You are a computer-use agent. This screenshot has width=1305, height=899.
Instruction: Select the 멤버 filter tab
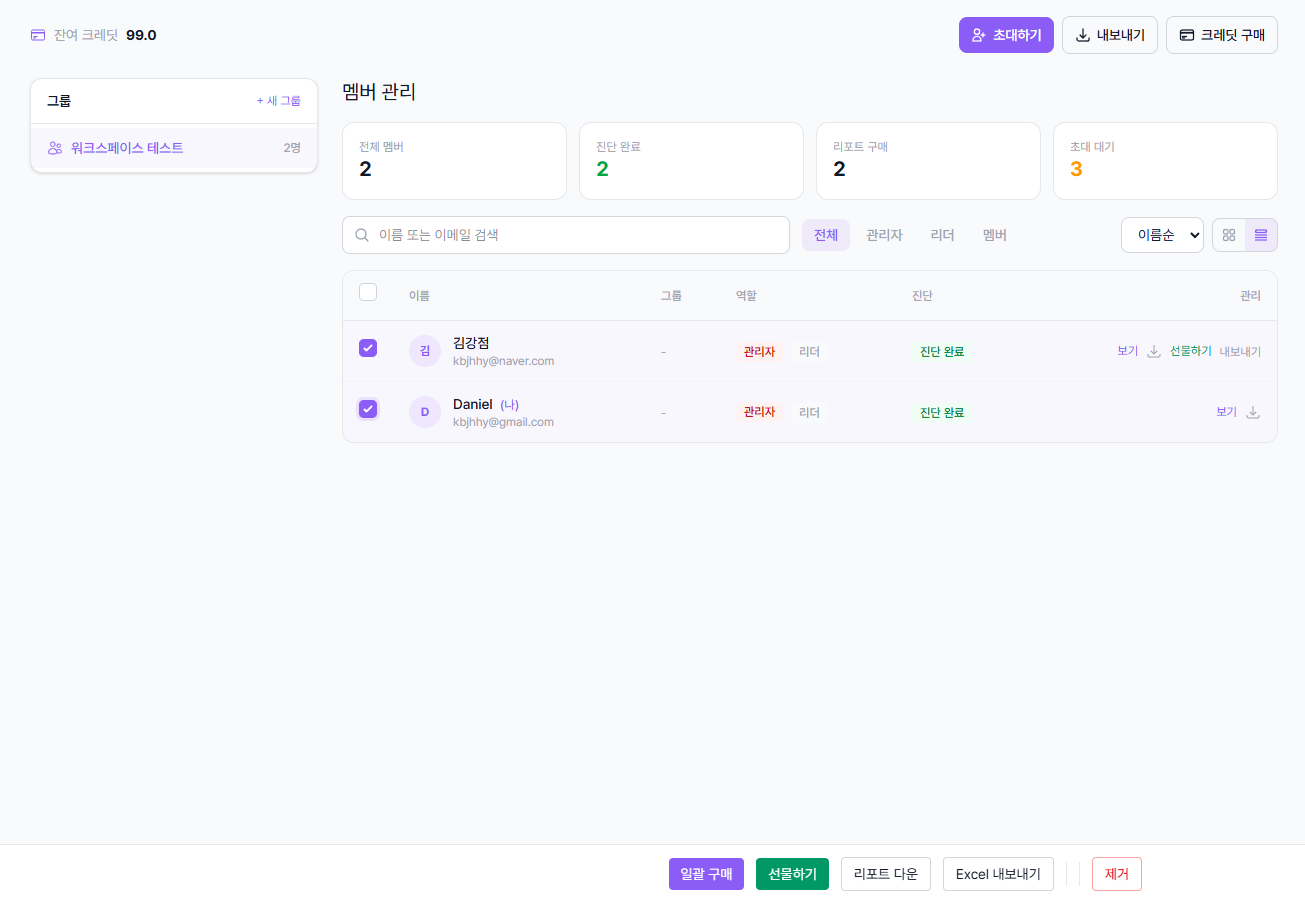[994, 235]
